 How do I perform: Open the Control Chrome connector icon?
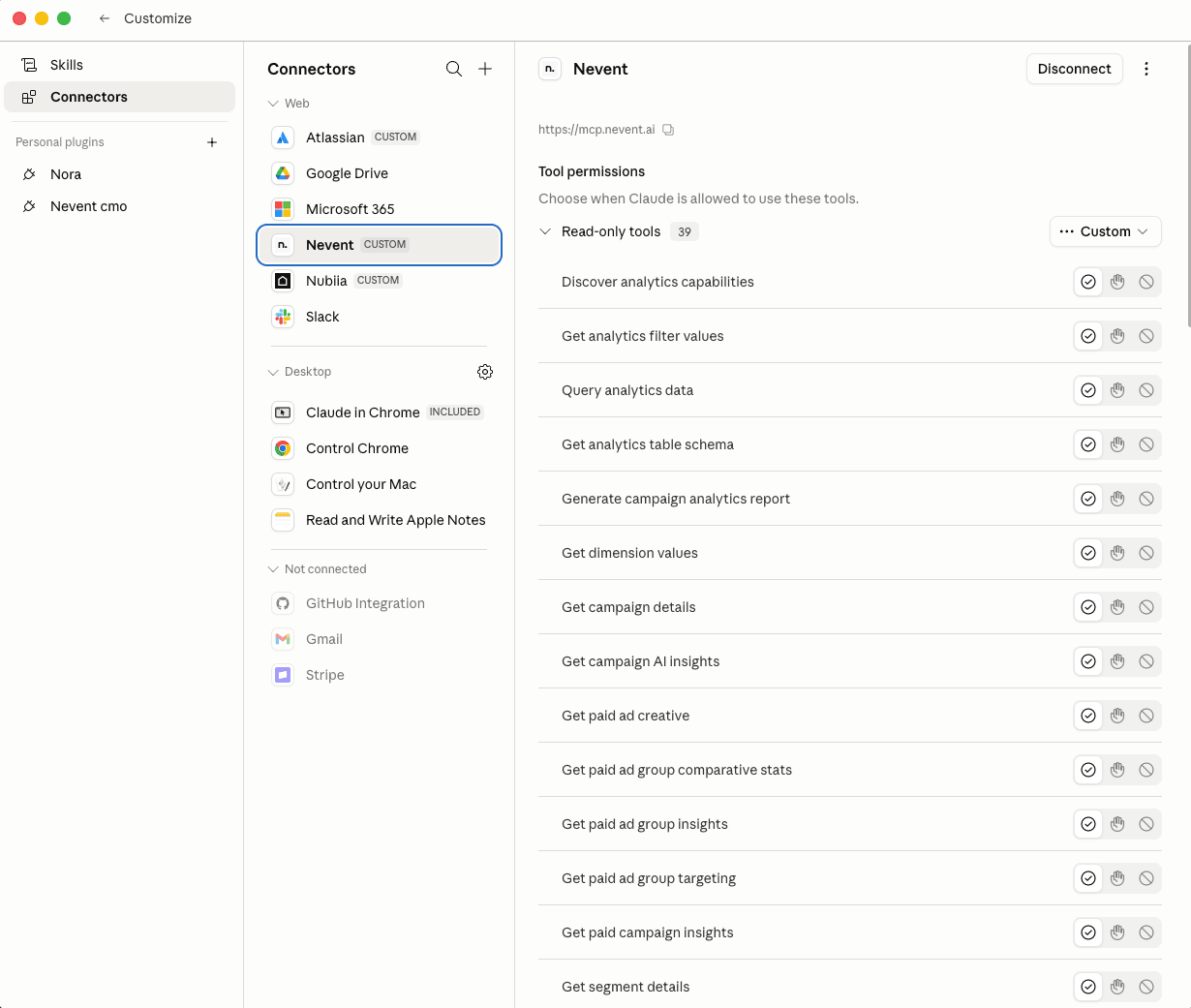point(283,448)
